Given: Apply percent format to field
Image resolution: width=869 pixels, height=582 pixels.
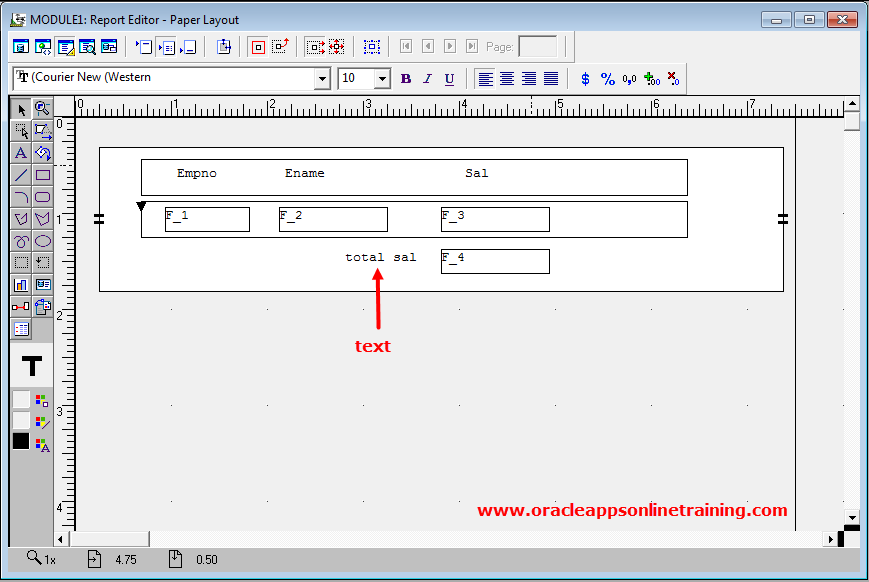Looking at the screenshot, I should tap(608, 79).
